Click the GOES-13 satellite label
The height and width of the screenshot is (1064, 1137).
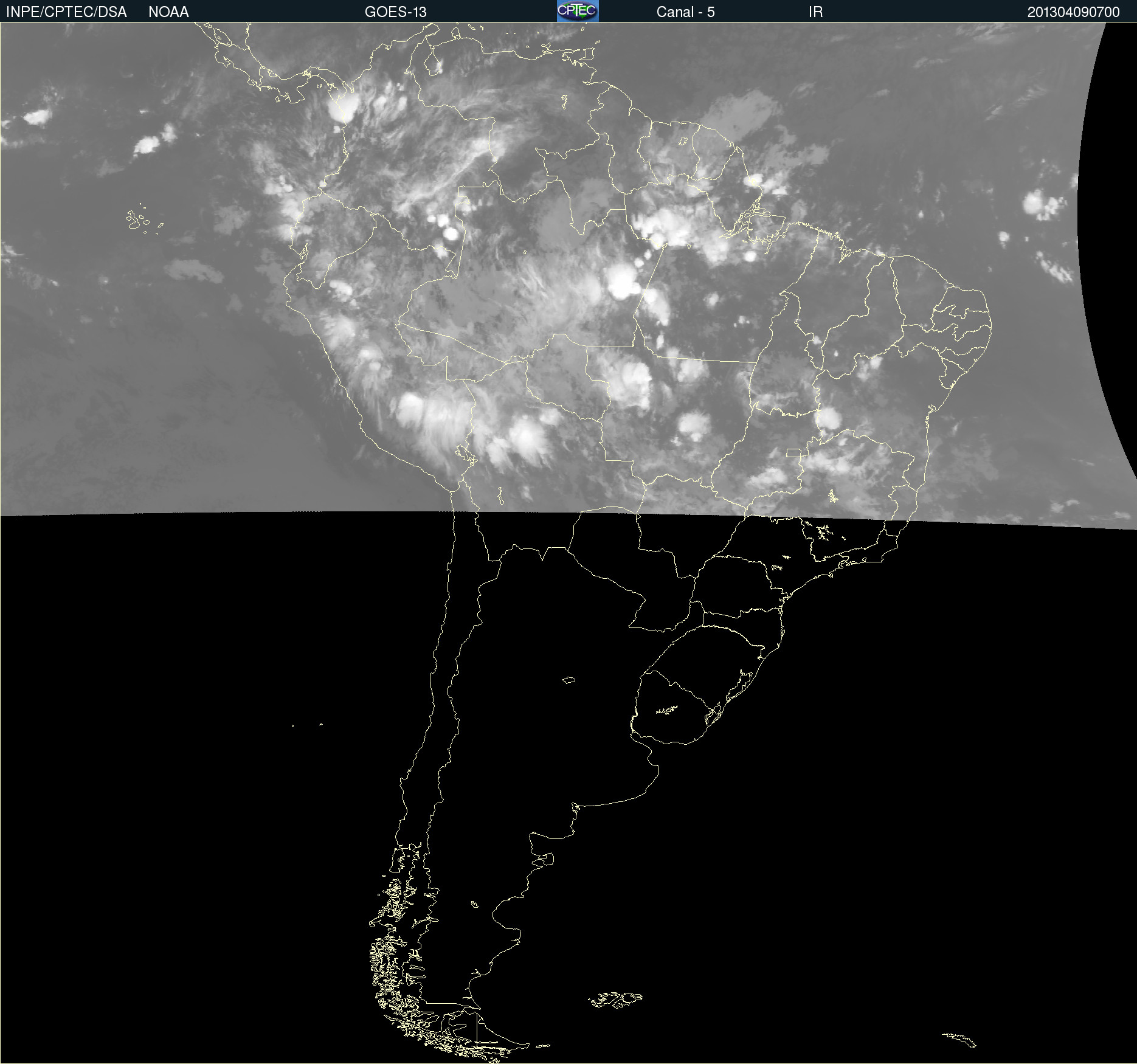(396, 12)
